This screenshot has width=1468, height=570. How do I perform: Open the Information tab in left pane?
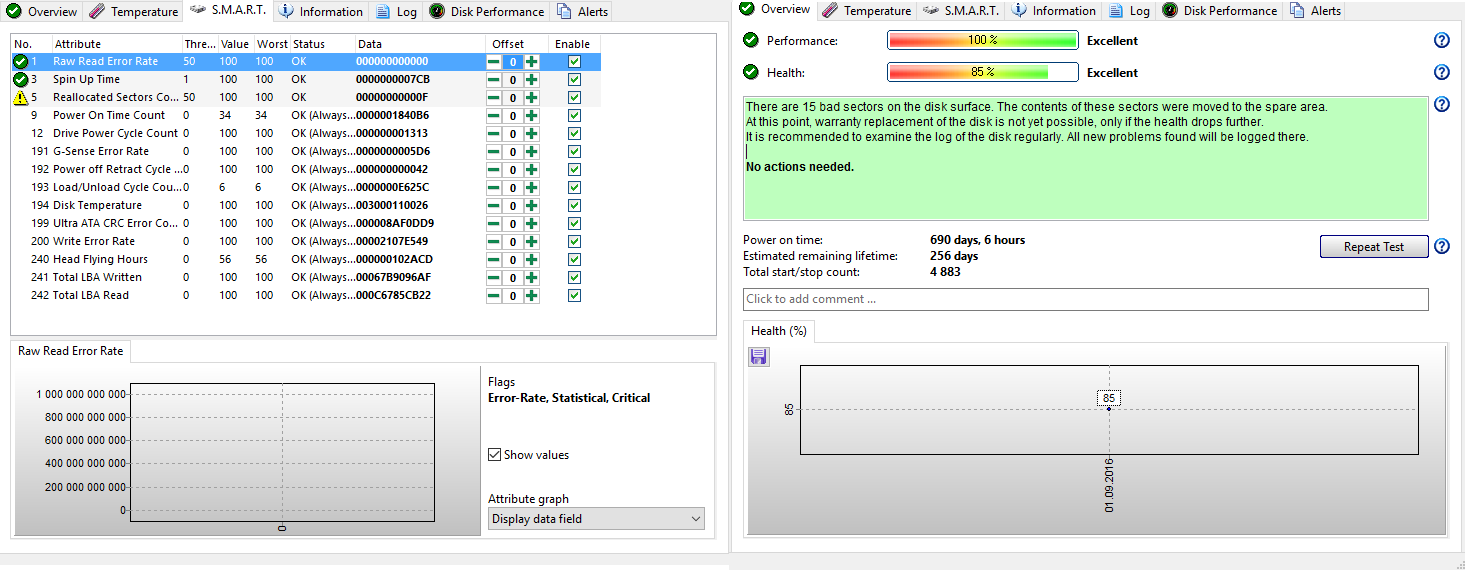click(x=321, y=12)
